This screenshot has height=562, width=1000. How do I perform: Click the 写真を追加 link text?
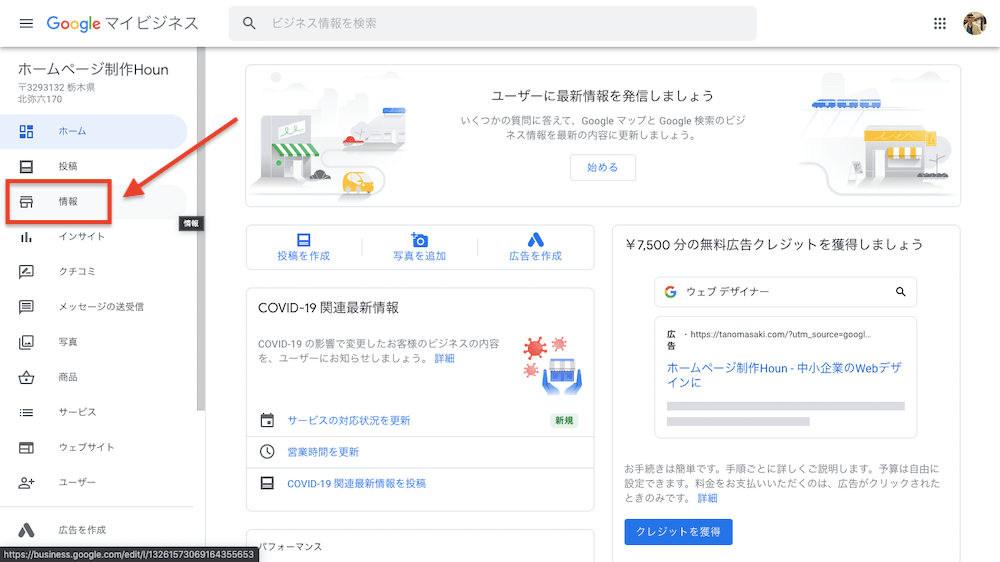click(419, 256)
